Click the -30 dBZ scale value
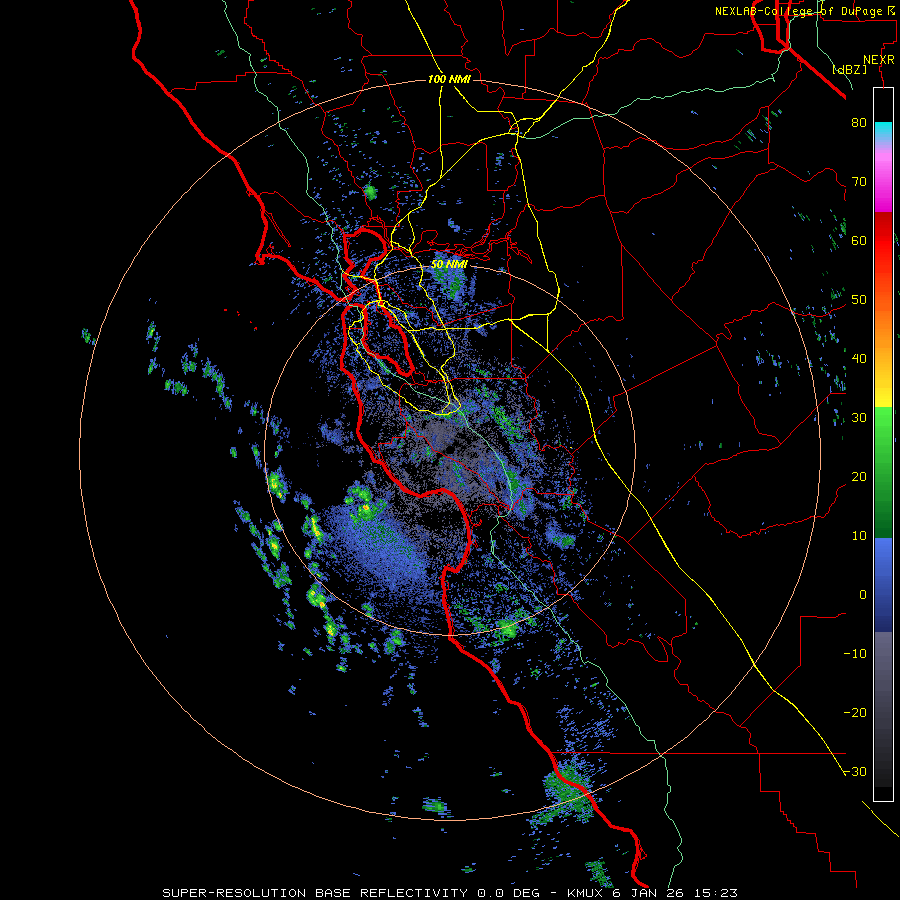This screenshot has width=900, height=900. (855, 773)
